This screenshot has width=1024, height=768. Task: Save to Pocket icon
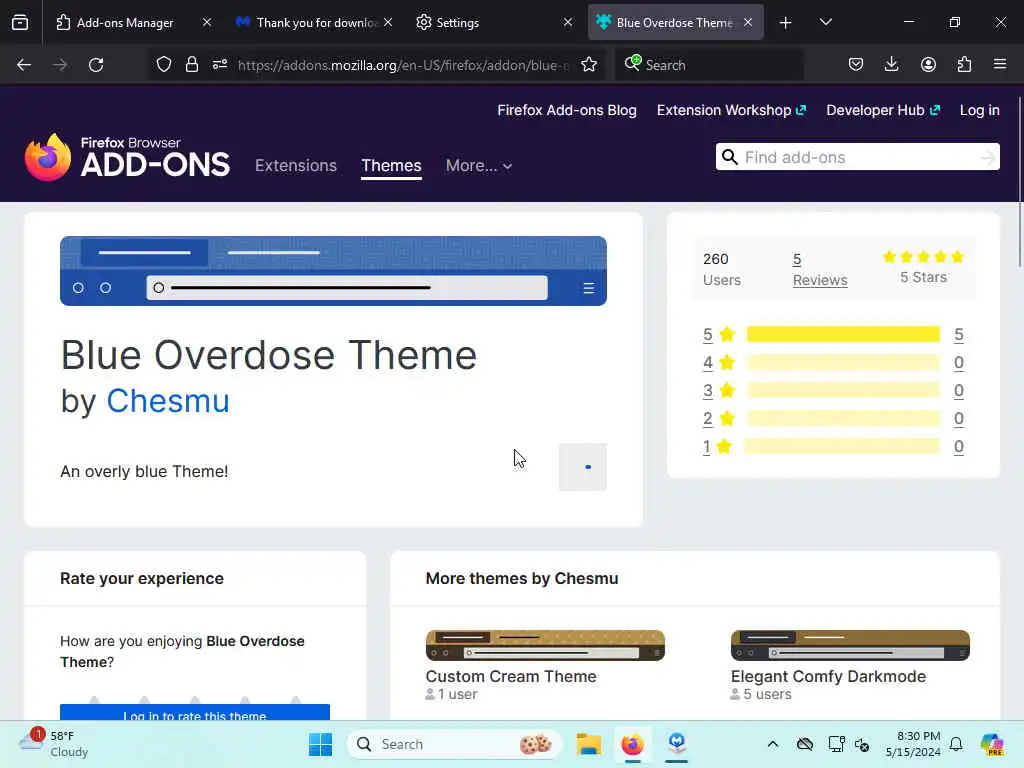click(856, 65)
